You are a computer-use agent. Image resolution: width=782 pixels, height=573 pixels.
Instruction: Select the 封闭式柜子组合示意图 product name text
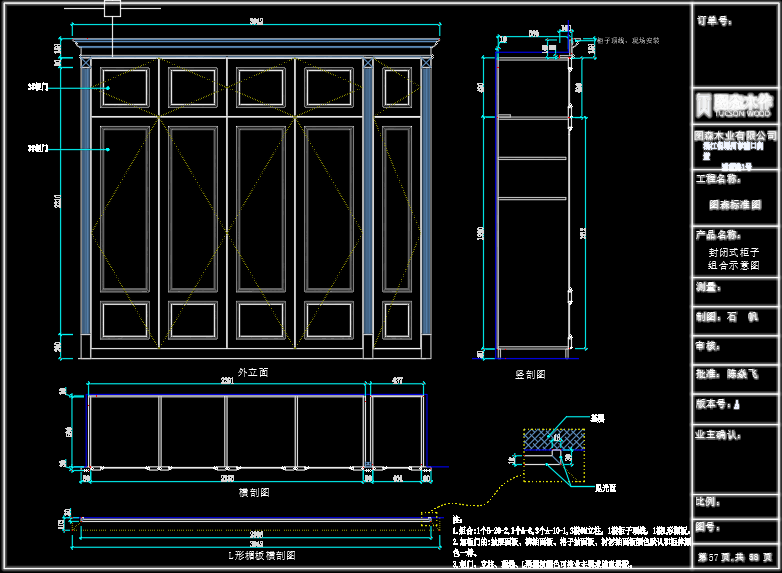(x=736, y=260)
